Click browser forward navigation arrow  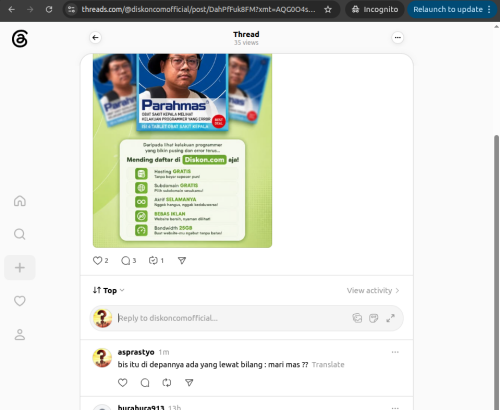click(x=30, y=9)
